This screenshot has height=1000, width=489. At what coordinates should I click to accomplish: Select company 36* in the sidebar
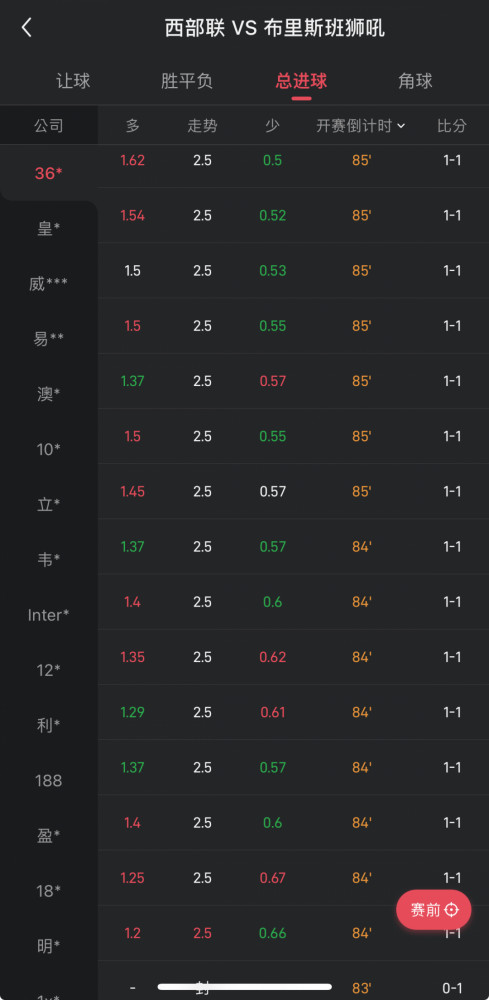point(49,173)
